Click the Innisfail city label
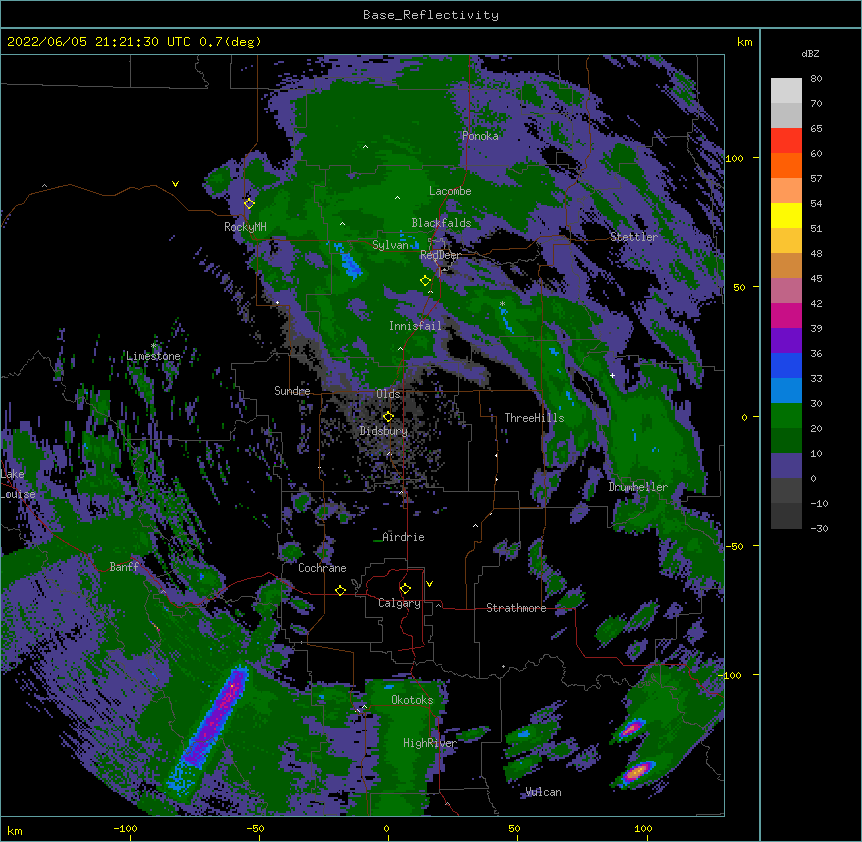Image resolution: width=862 pixels, height=842 pixels. [415, 326]
